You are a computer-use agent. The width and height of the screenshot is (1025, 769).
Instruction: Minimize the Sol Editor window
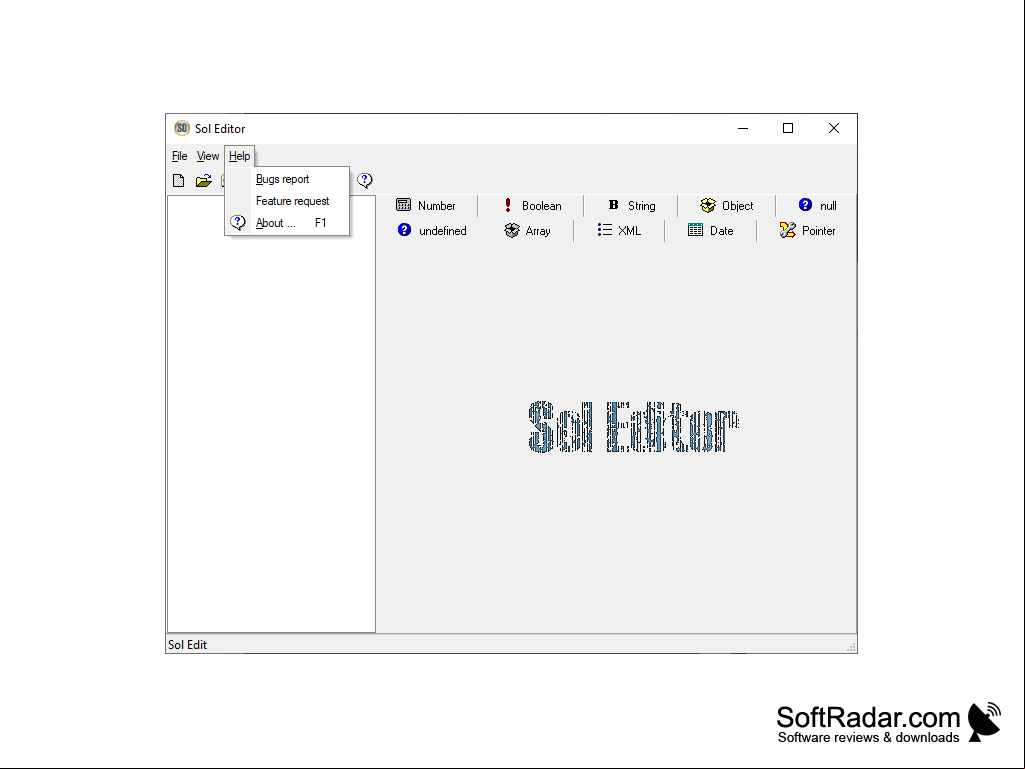click(x=743, y=128)
